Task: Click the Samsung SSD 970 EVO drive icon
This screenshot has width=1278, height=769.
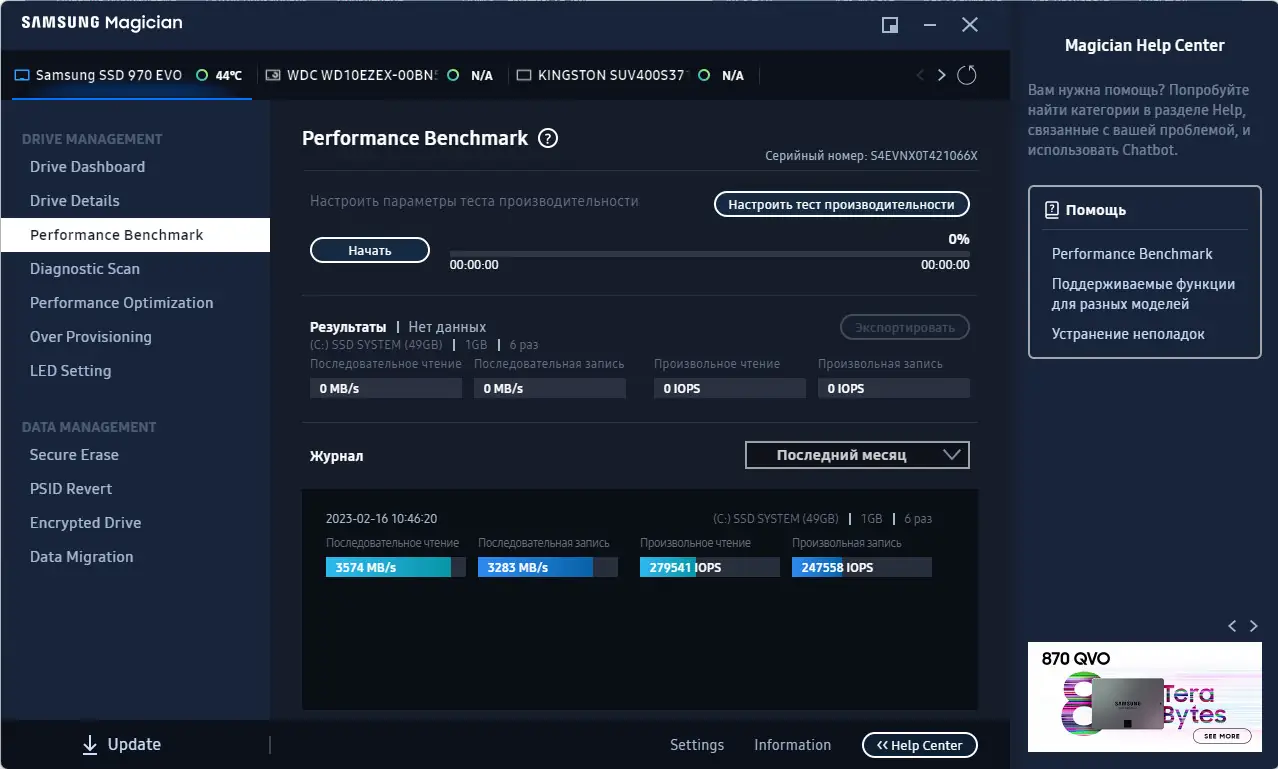Action: [22, 75]
